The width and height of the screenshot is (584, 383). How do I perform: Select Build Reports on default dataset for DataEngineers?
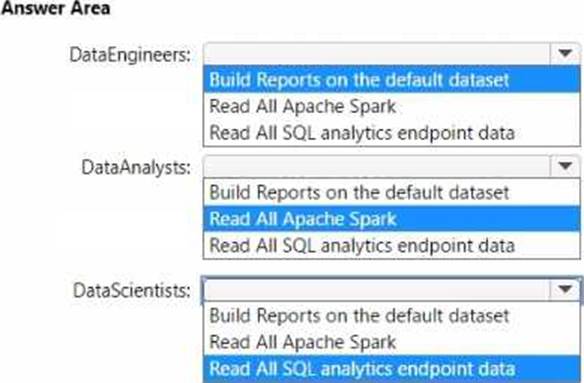(x=392, y=80)
